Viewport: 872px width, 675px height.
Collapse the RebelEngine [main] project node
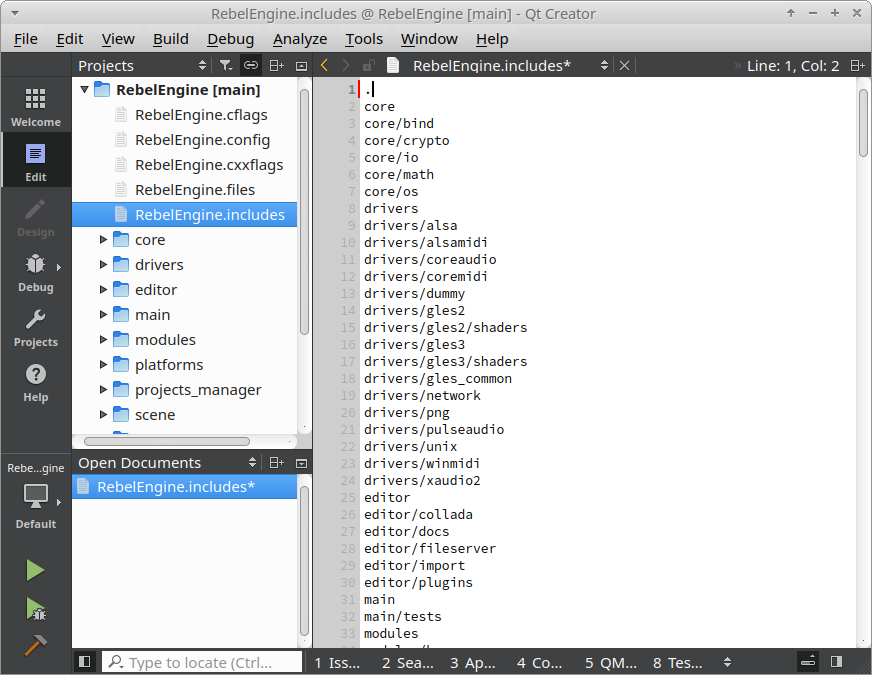pyautogui.click(x=85, y=90)
